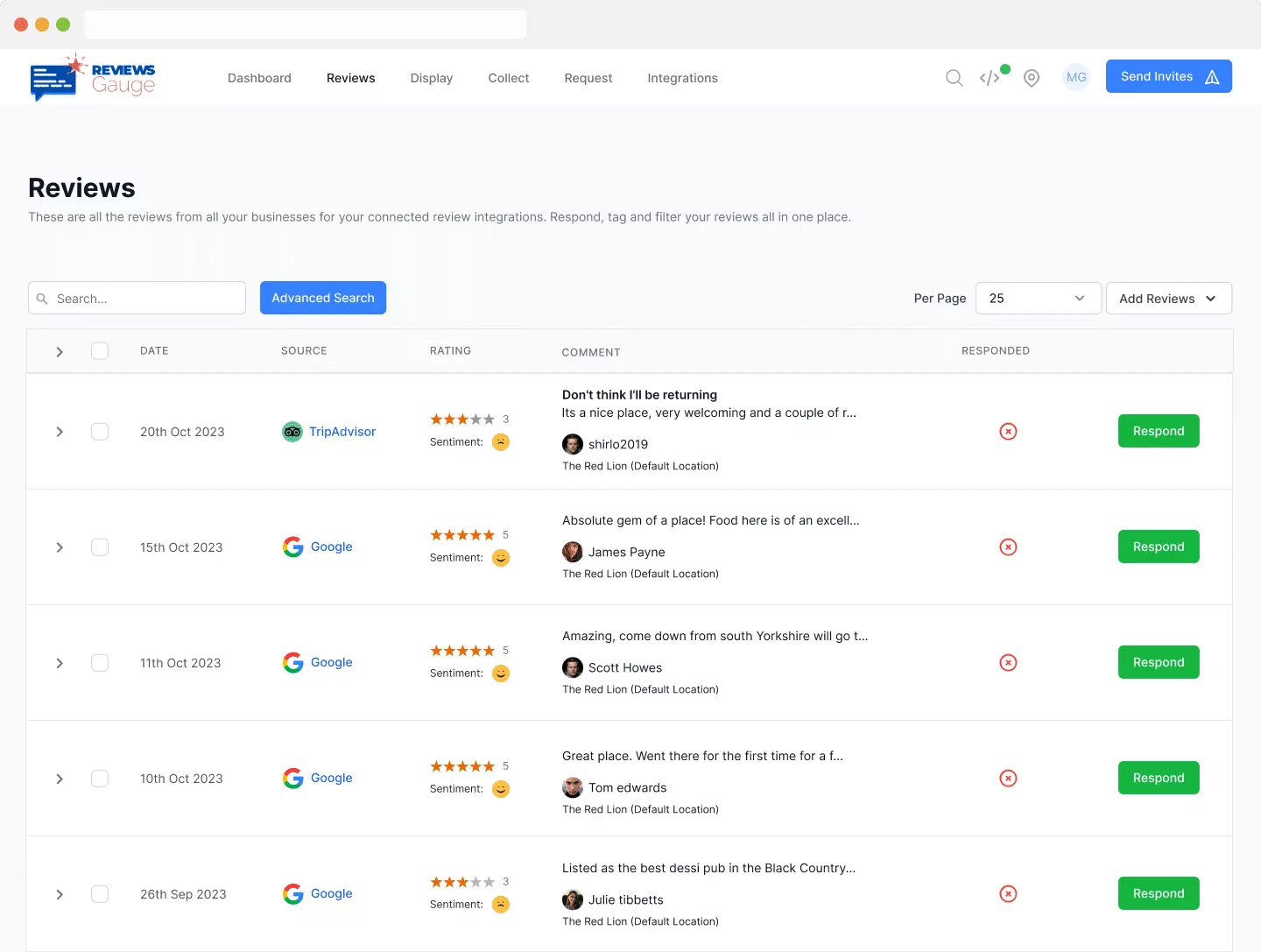Click the Advanced Search button
The width and height of the screenshot is (1261, 952).
click(323, 298)
